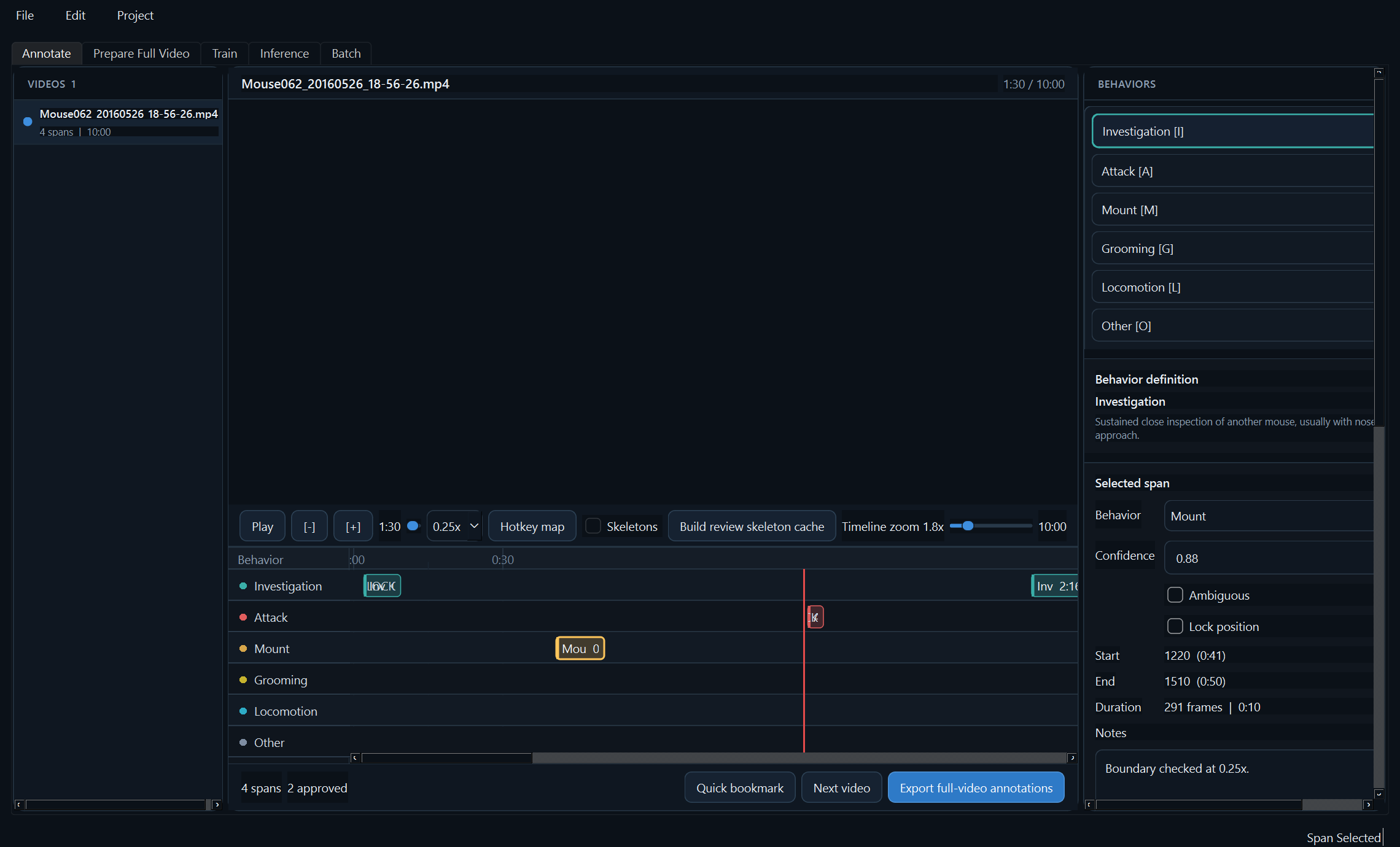Select the locked Investigation span on timeline
This screenshot has width=1400, height=847.
382,586
